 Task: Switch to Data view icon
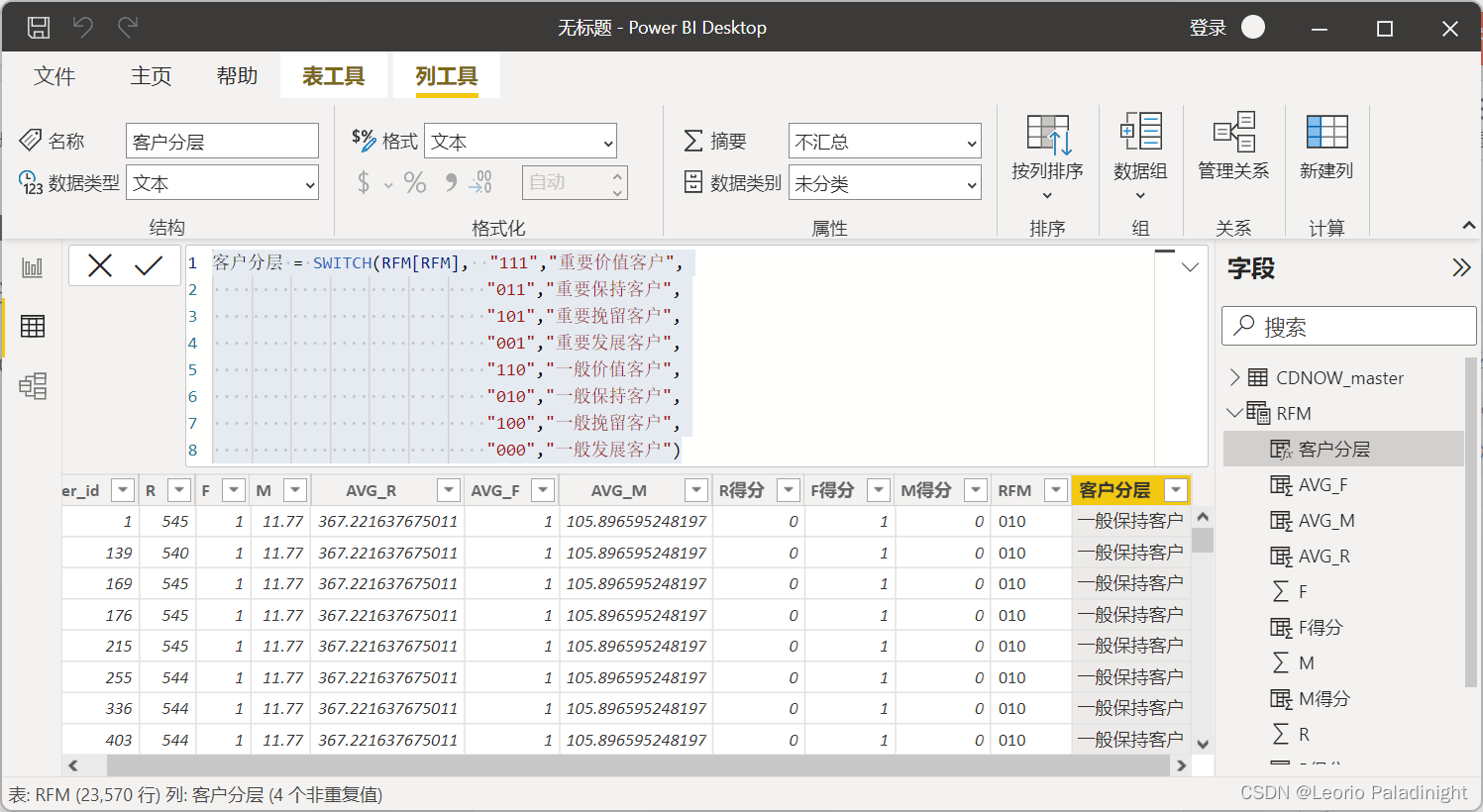33,327
